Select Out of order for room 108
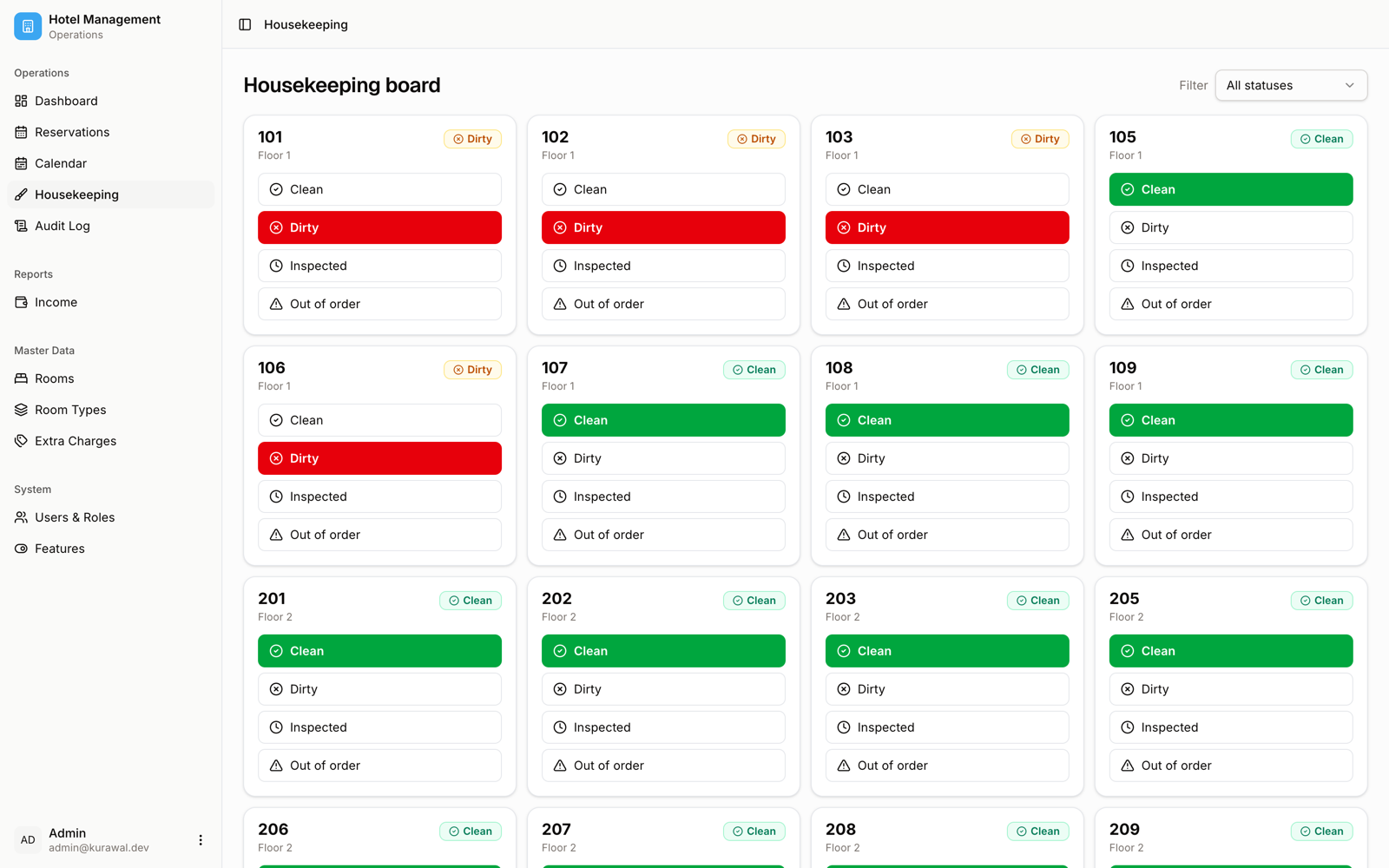This screenshot has height=868, width=1389. click(x=947, y=535)
